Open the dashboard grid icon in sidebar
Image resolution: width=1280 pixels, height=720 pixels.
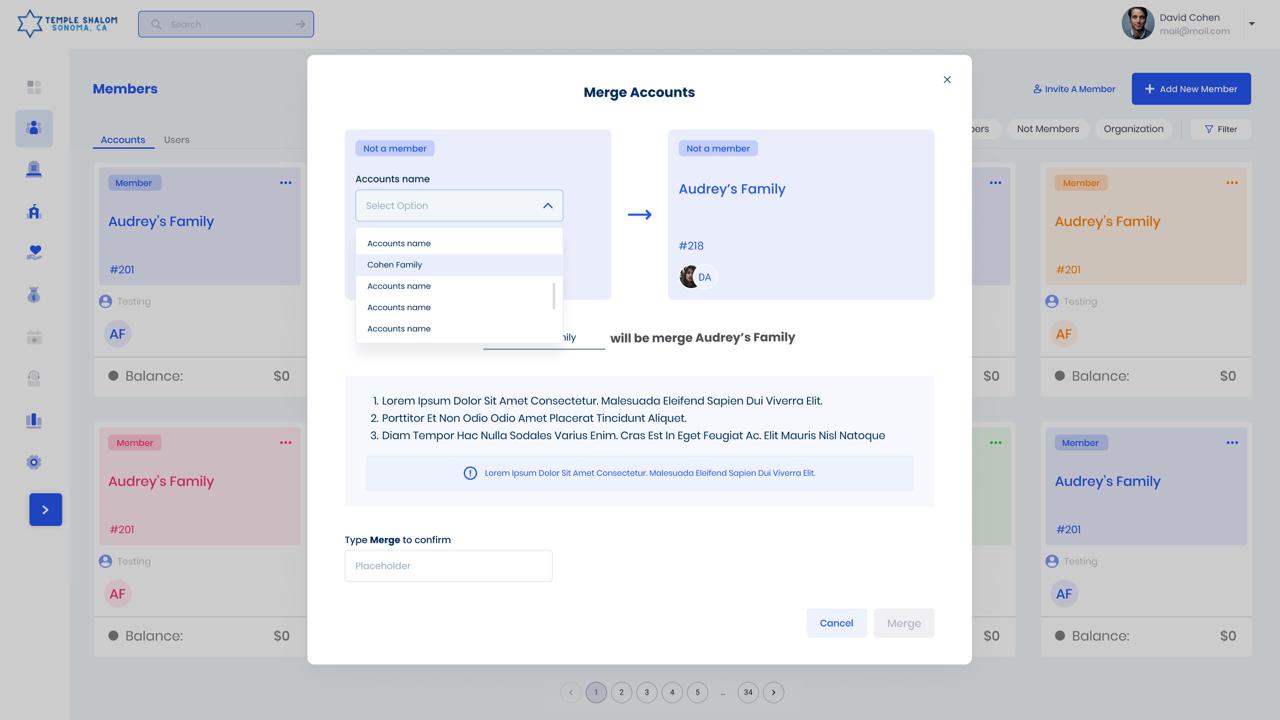[34, 88]
